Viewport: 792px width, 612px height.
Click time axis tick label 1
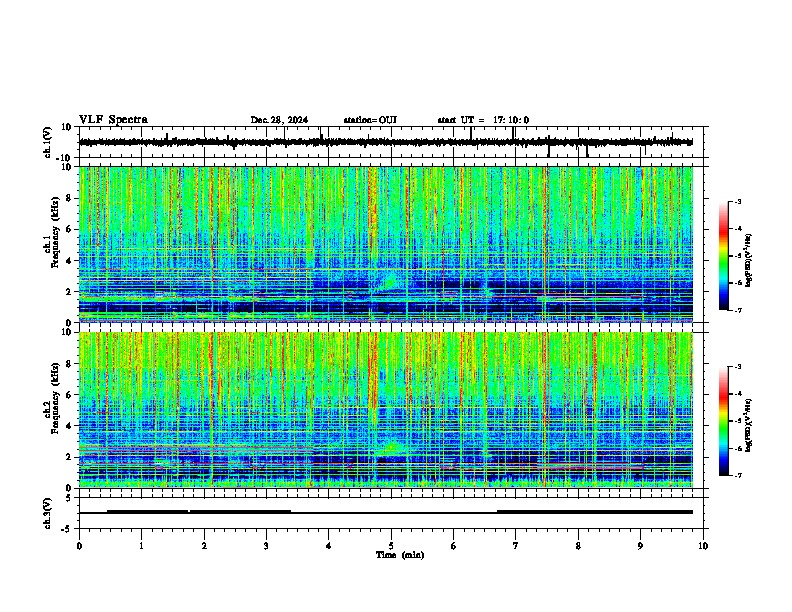(141, 546)
